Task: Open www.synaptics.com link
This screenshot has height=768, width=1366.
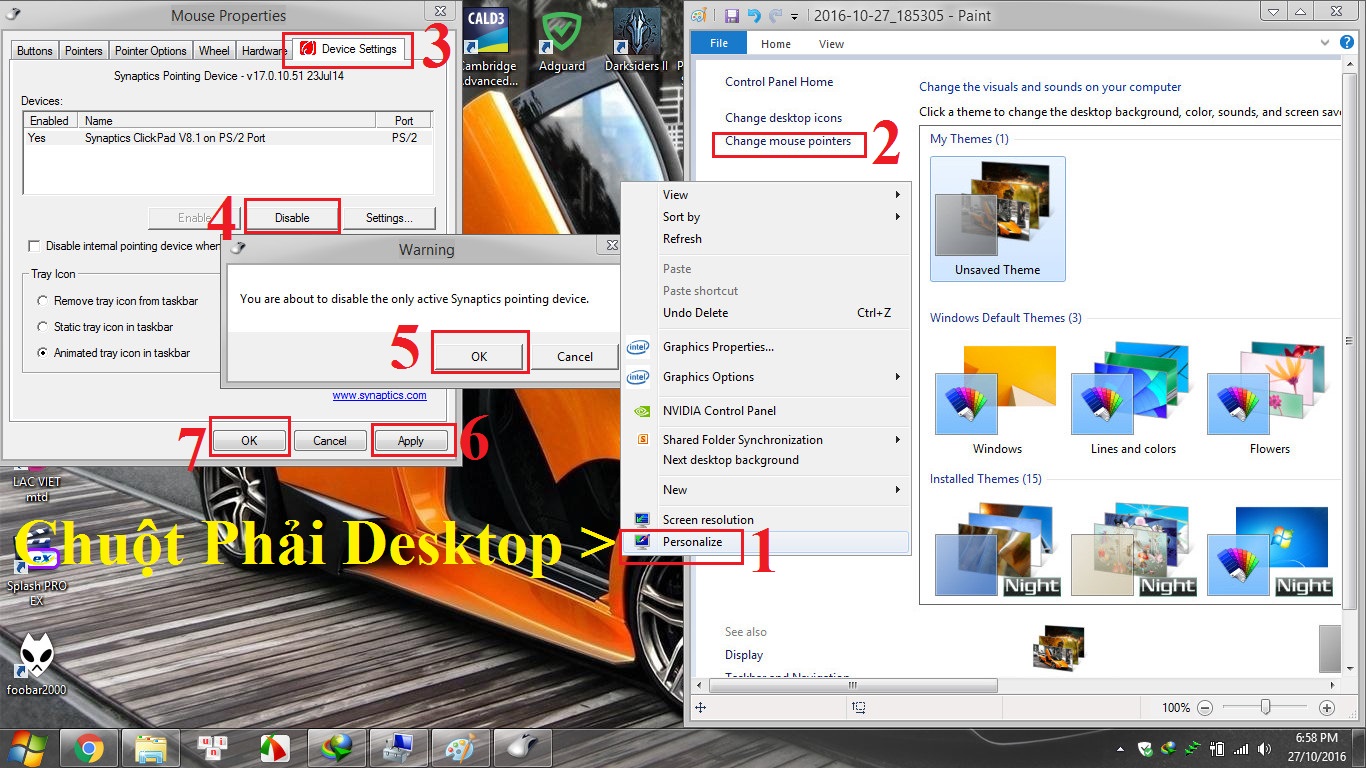Action: [380, 395]
